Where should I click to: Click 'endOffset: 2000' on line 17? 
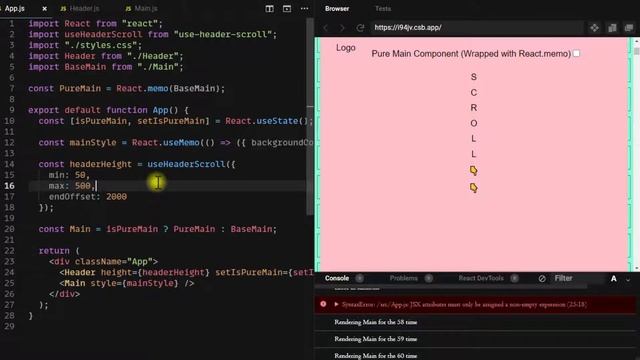coord(88,197)
